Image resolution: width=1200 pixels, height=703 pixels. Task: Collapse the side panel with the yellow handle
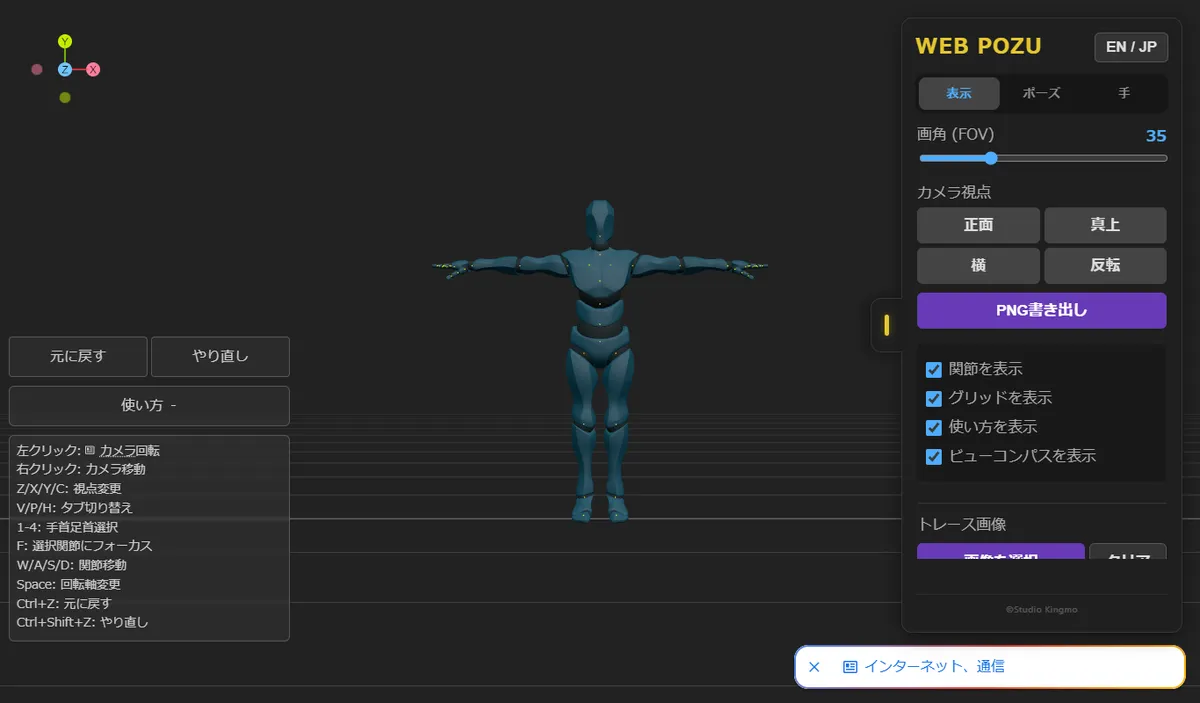(886, 325)
